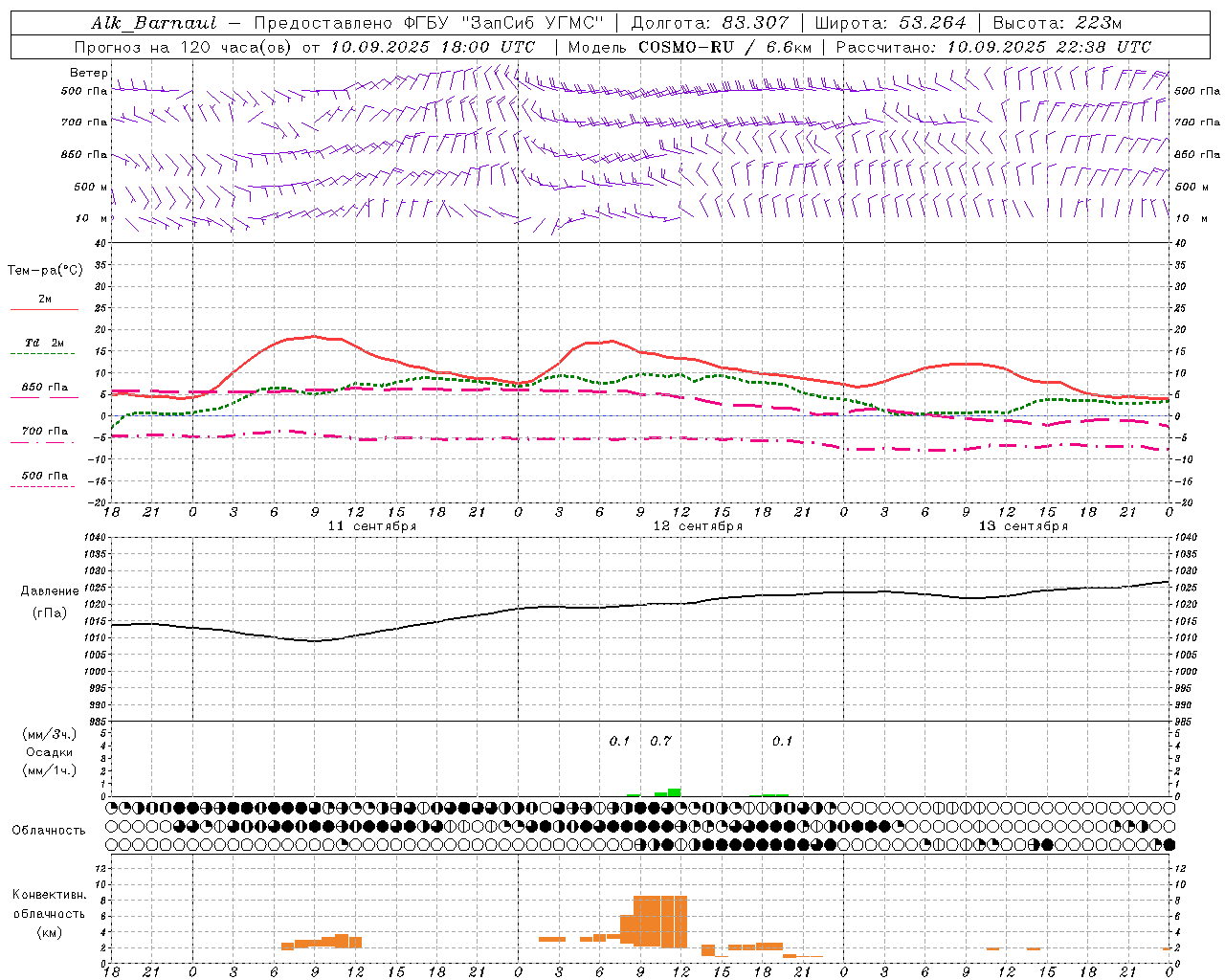Screen dimensions: 1225x980
Task: Click the tallest green precipitation bar
Action: tap(675, 791)
